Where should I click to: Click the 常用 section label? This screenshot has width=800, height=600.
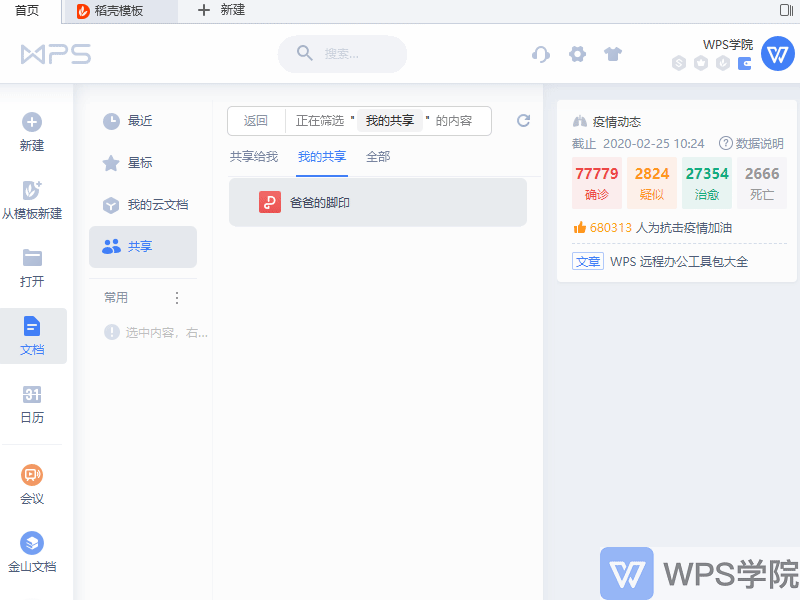[x=116, y=297]
